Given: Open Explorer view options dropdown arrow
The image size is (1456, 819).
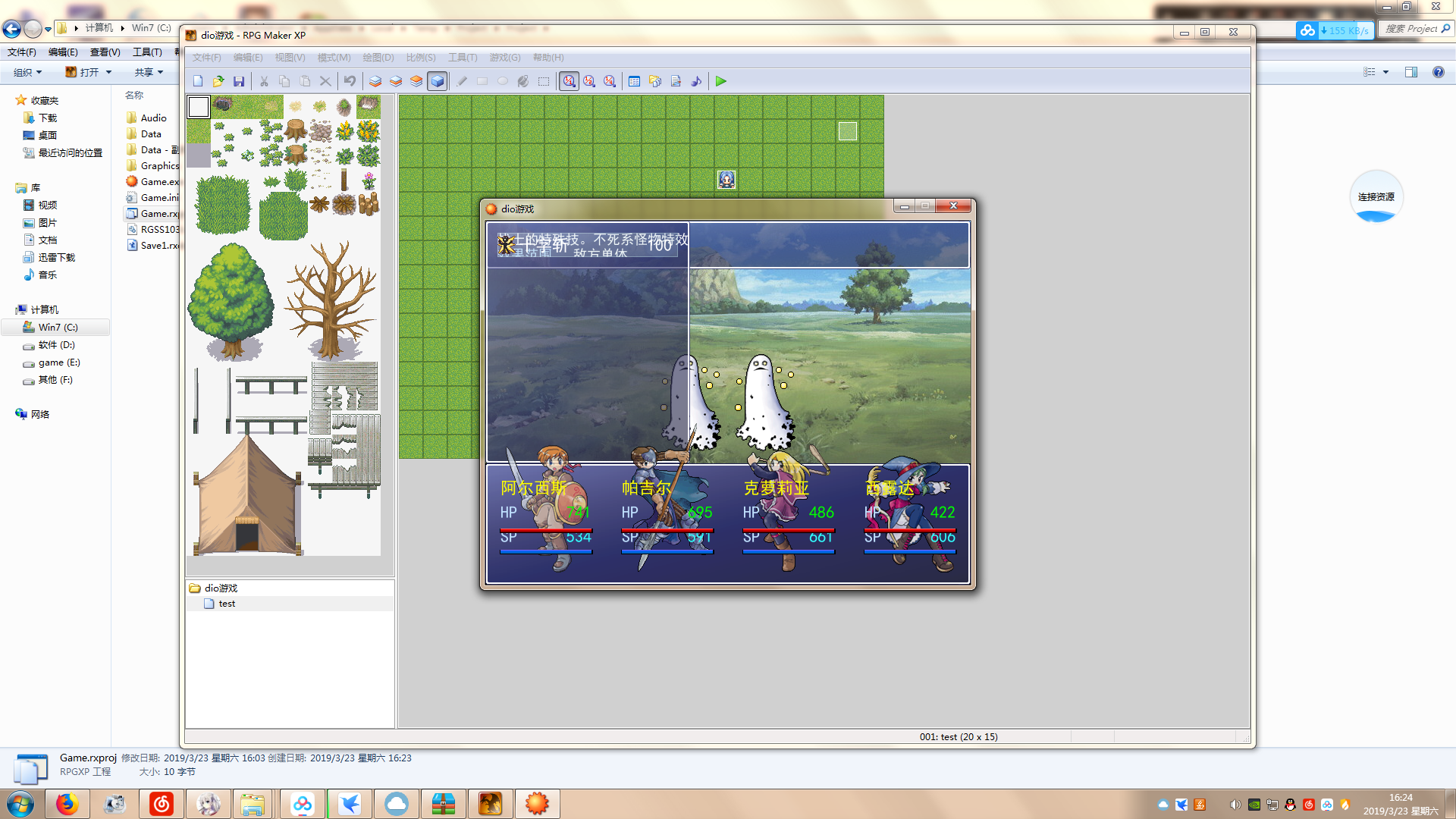Looking at the screenshot, I should point(1386,72).
